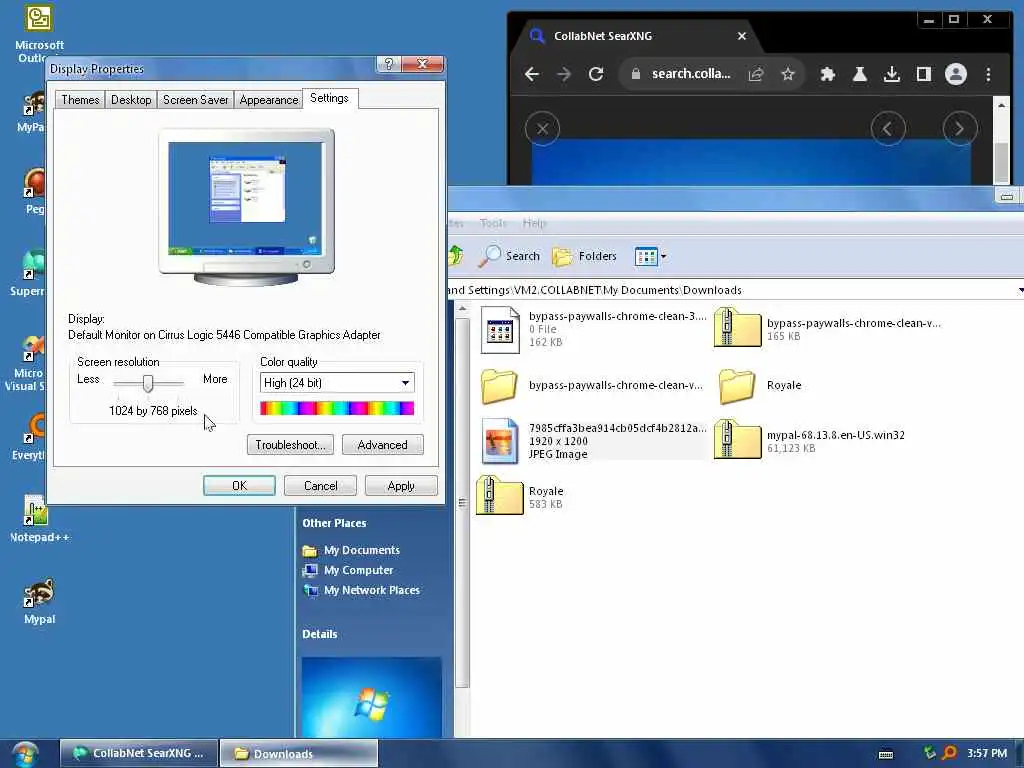Toggle Folders pane in Explorer toolbar
This screenshot has width=1024, height=768.
pos(584,256)
